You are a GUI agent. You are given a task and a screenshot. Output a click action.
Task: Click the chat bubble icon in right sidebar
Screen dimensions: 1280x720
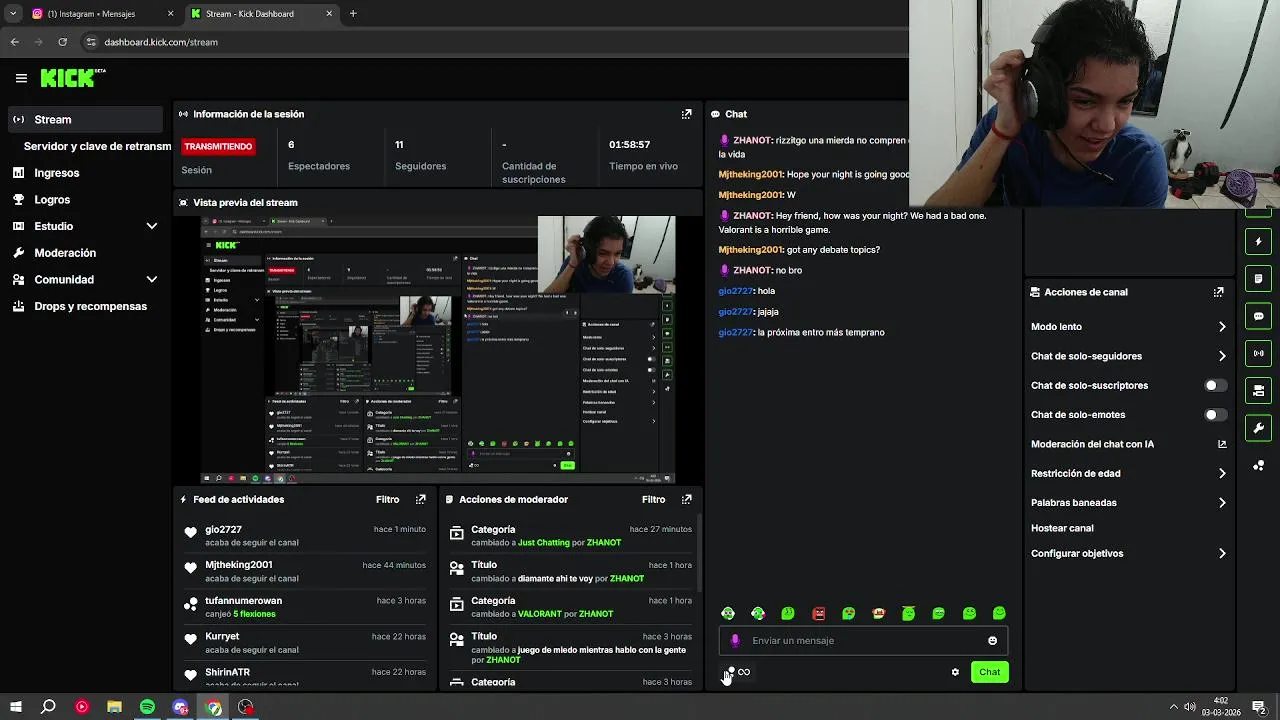point(1259,316)
